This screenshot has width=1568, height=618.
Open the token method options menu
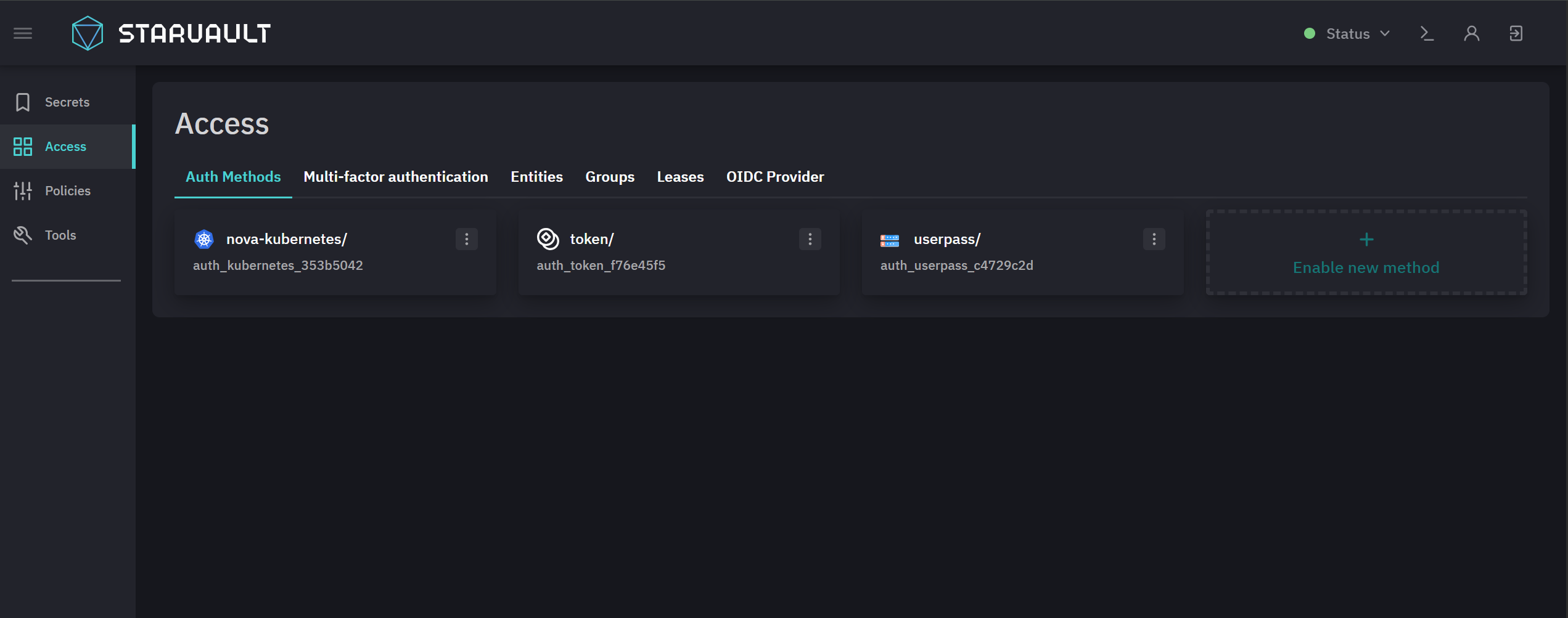[810, 239]
